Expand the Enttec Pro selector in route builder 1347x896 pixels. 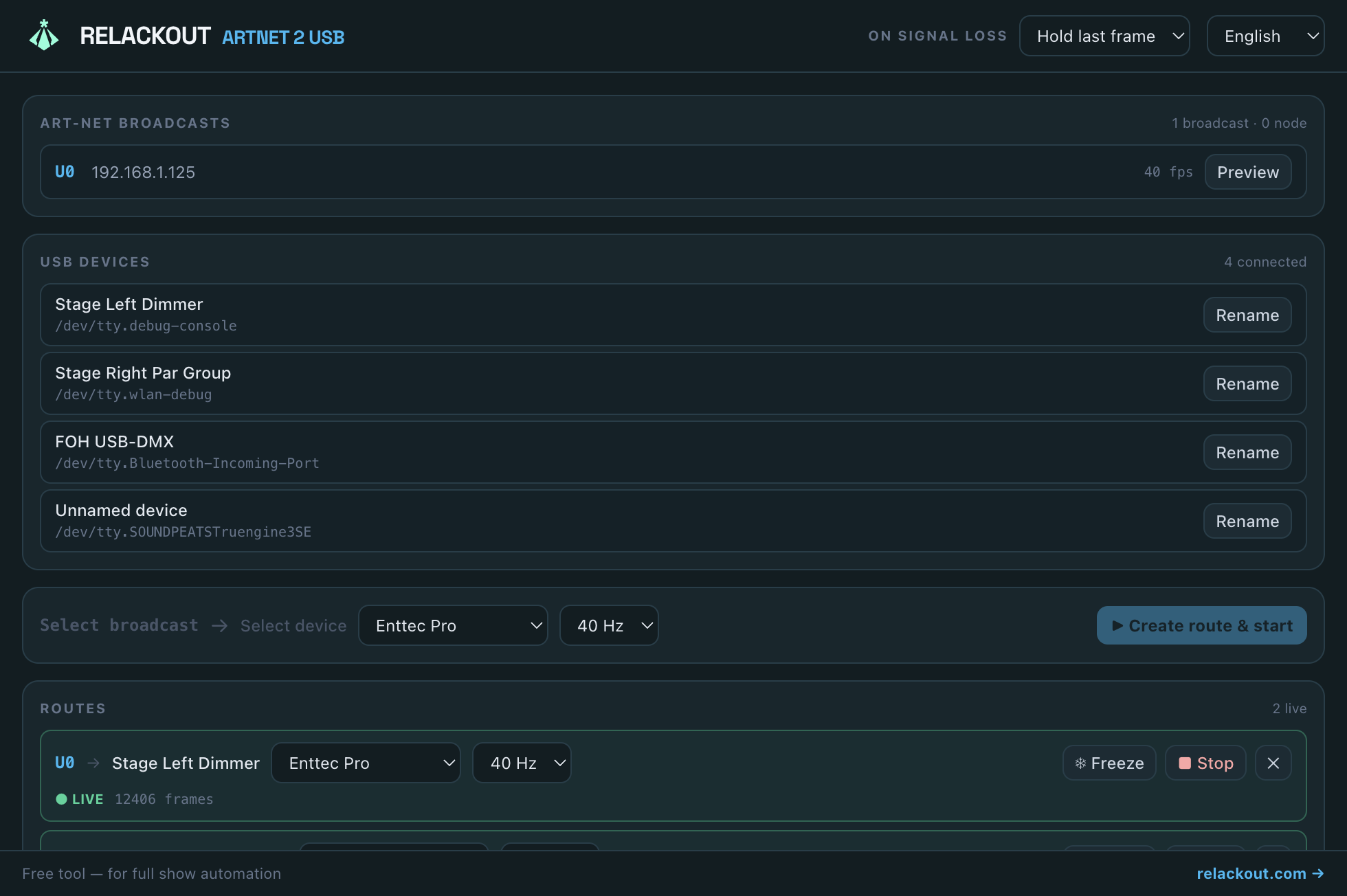click(x=453, y=625)
